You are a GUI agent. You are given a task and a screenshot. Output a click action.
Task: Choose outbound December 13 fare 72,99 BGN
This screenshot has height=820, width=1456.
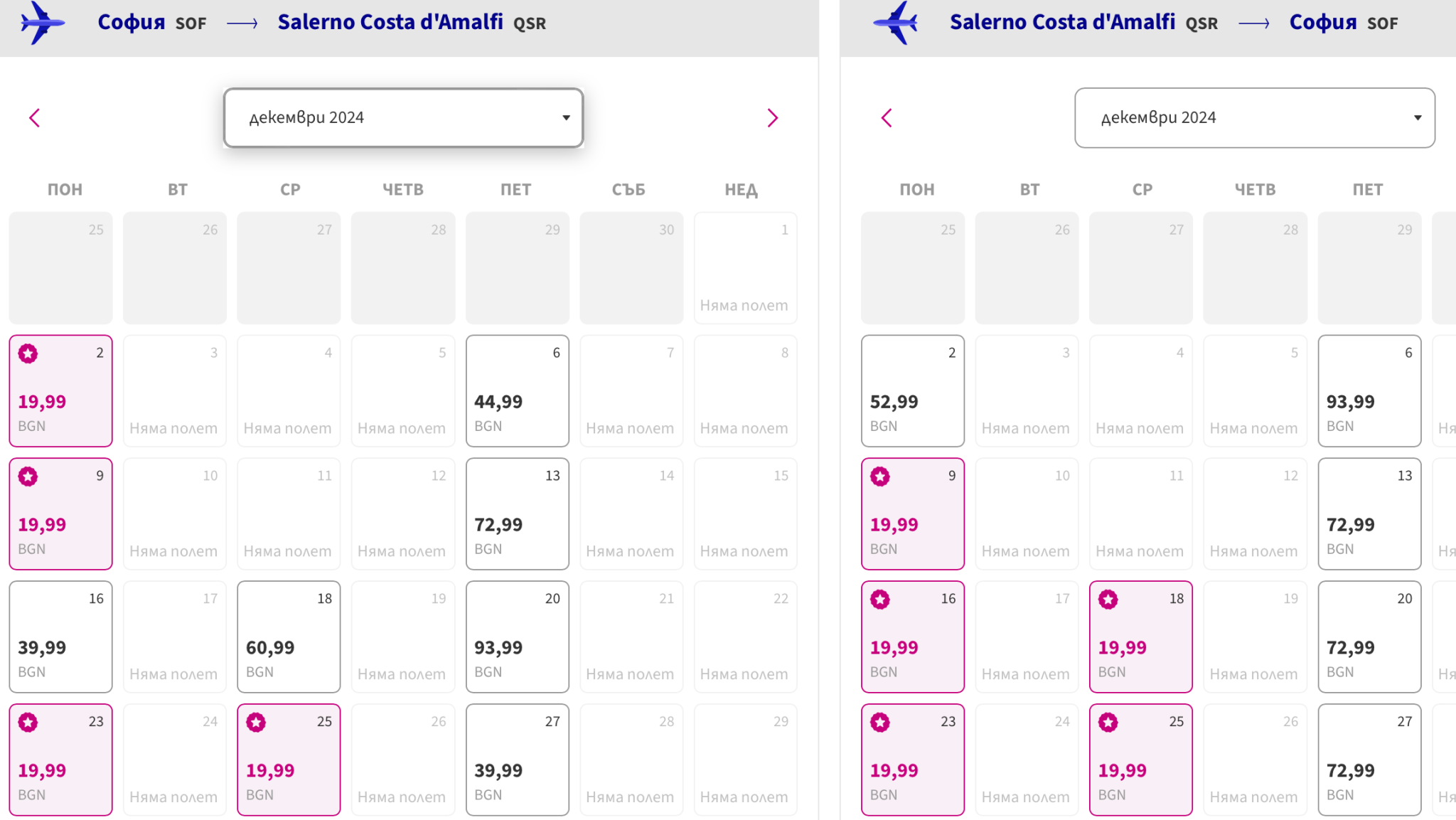517,514
